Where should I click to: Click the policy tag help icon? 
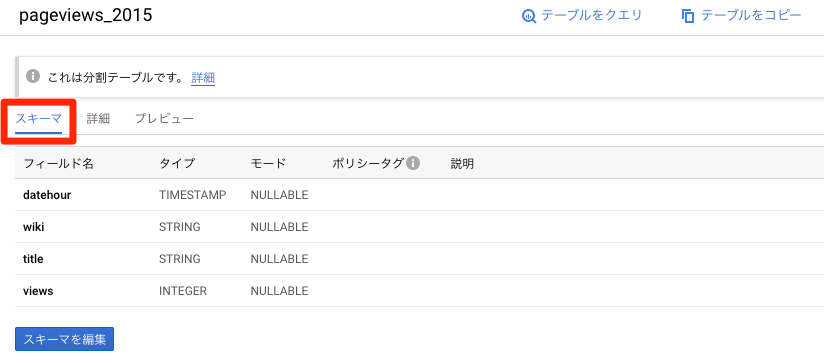(413, 163)
